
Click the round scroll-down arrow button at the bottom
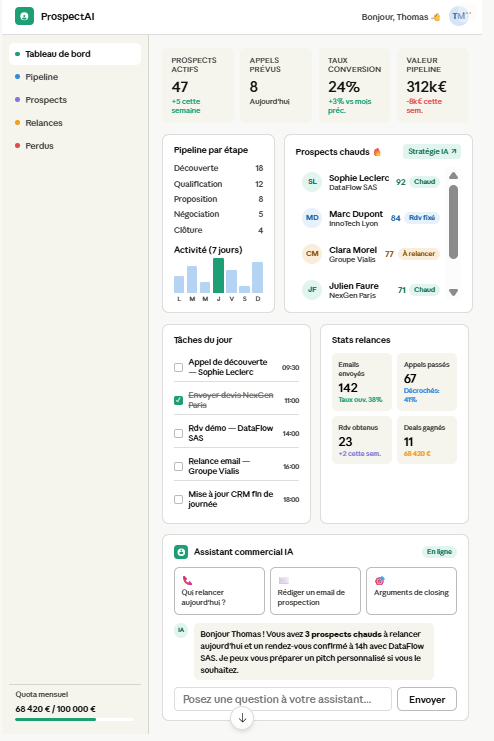pos(242,718)
